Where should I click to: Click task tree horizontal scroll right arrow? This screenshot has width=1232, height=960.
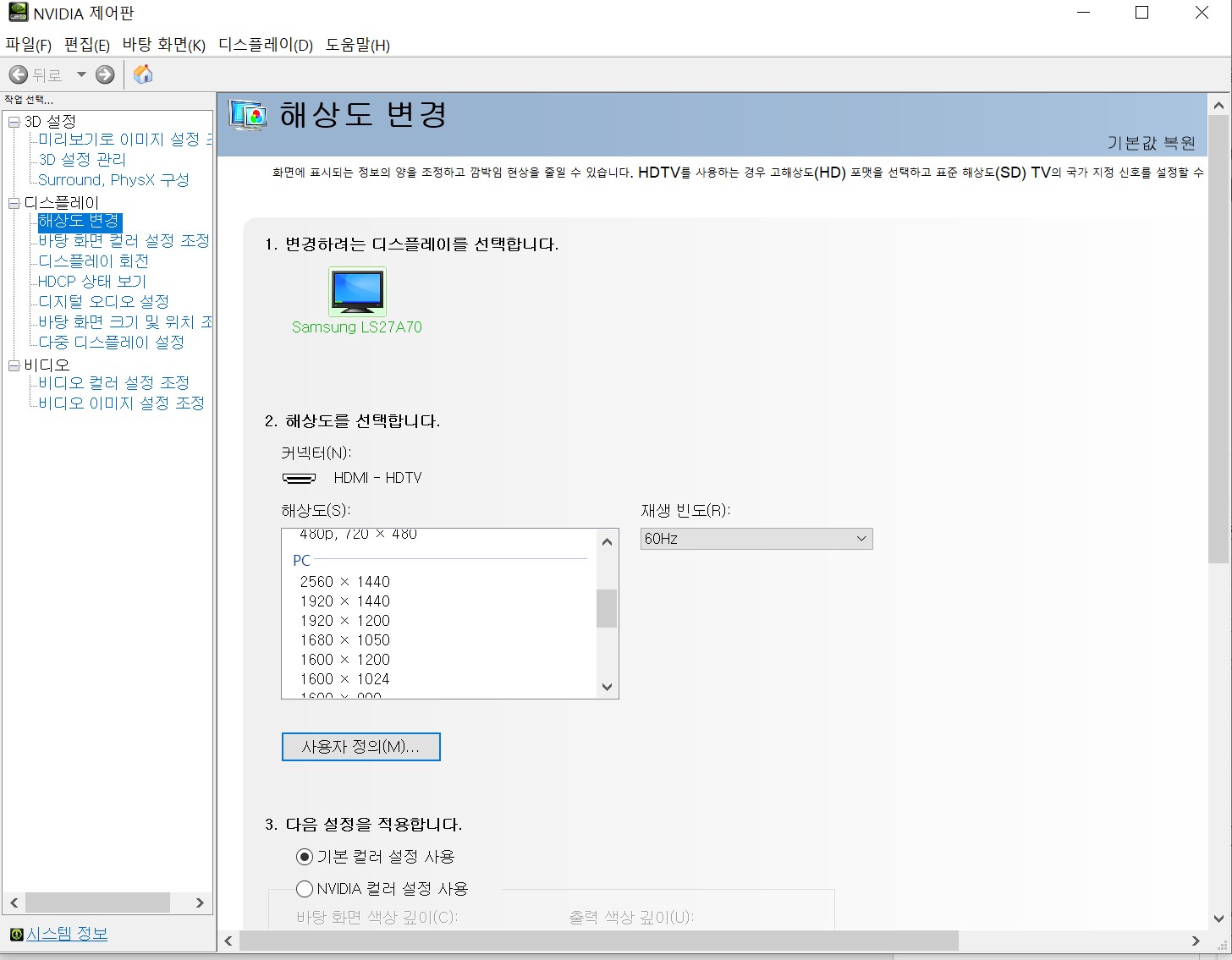coord(200,903)
